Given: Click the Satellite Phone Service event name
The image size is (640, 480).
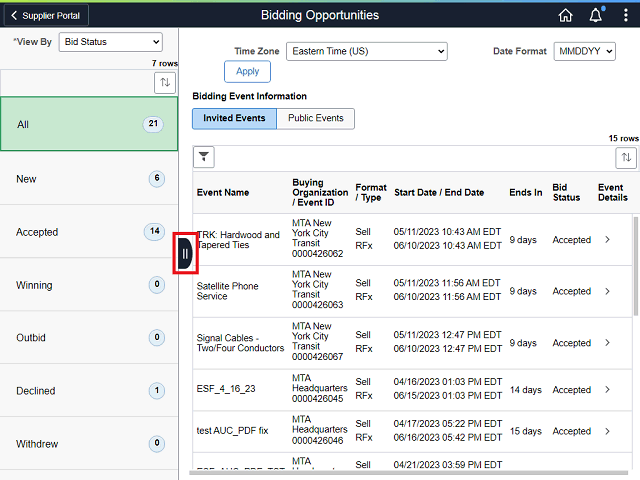Looking at the screenshot, I should pos(227,291).
